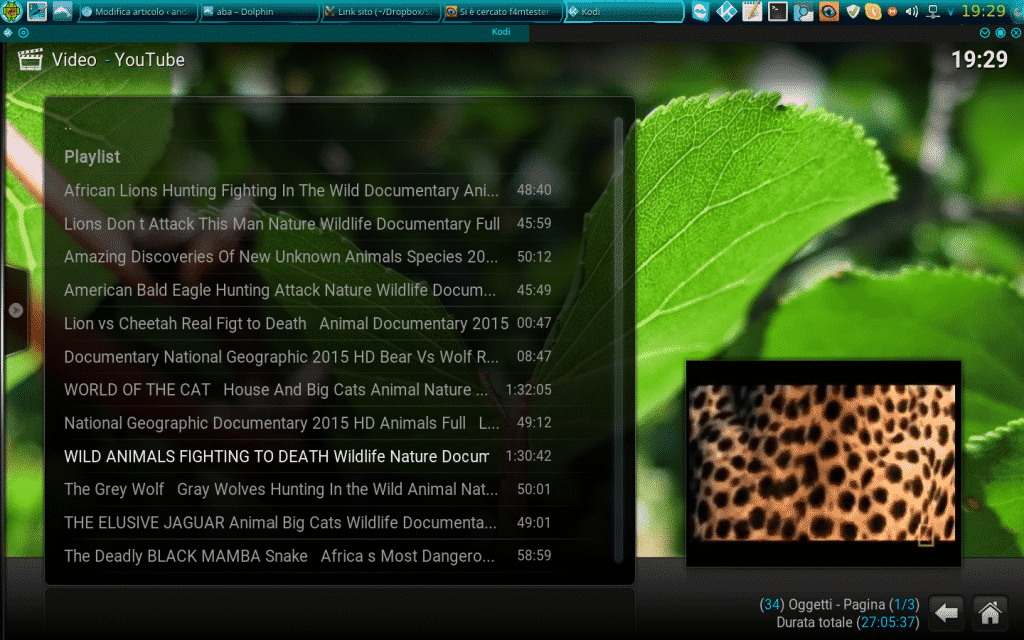The image size is (1024, 640).
Task: Click the TeamViewer tray icon
Action: [x=700, y=11]
